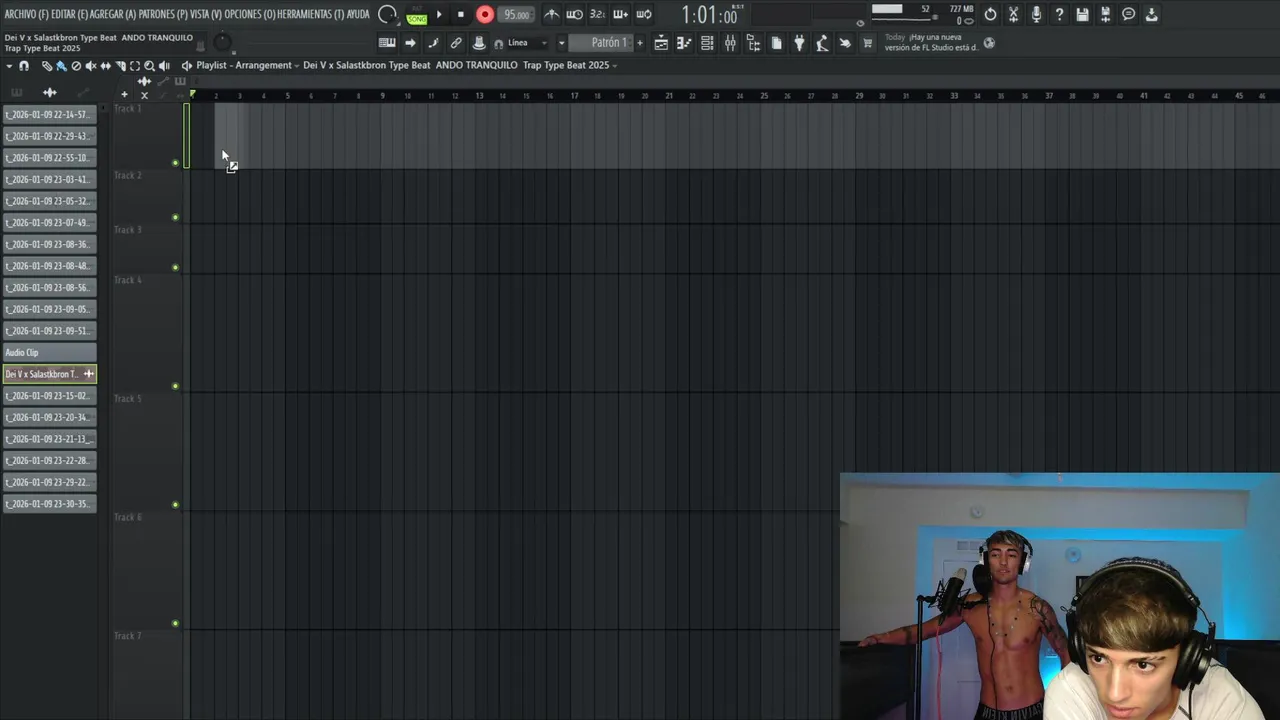Click the undo history circular arrow icon
Screen dimensions: 1280x720
990,14
